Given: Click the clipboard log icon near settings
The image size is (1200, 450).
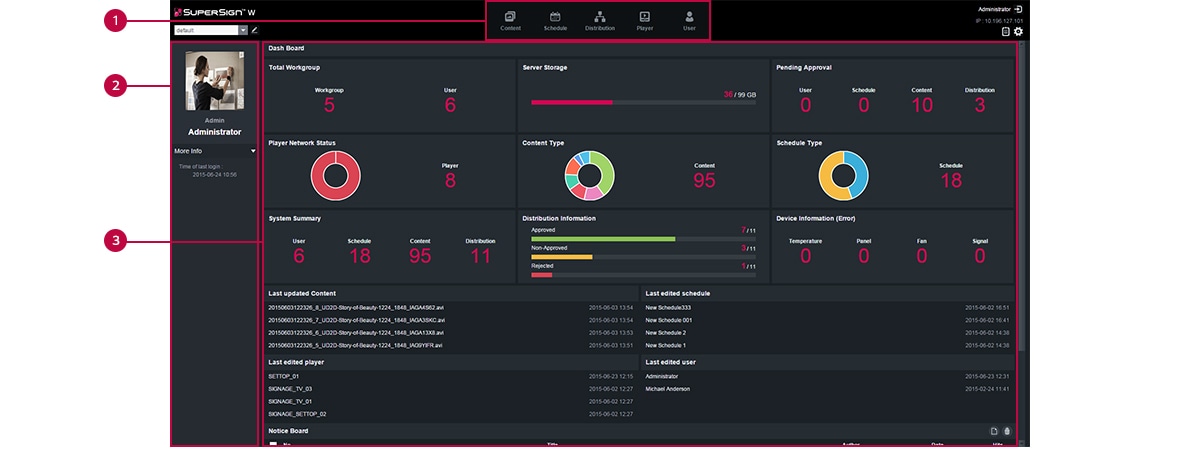Looking at the screenshot, I should (1005, 32).
